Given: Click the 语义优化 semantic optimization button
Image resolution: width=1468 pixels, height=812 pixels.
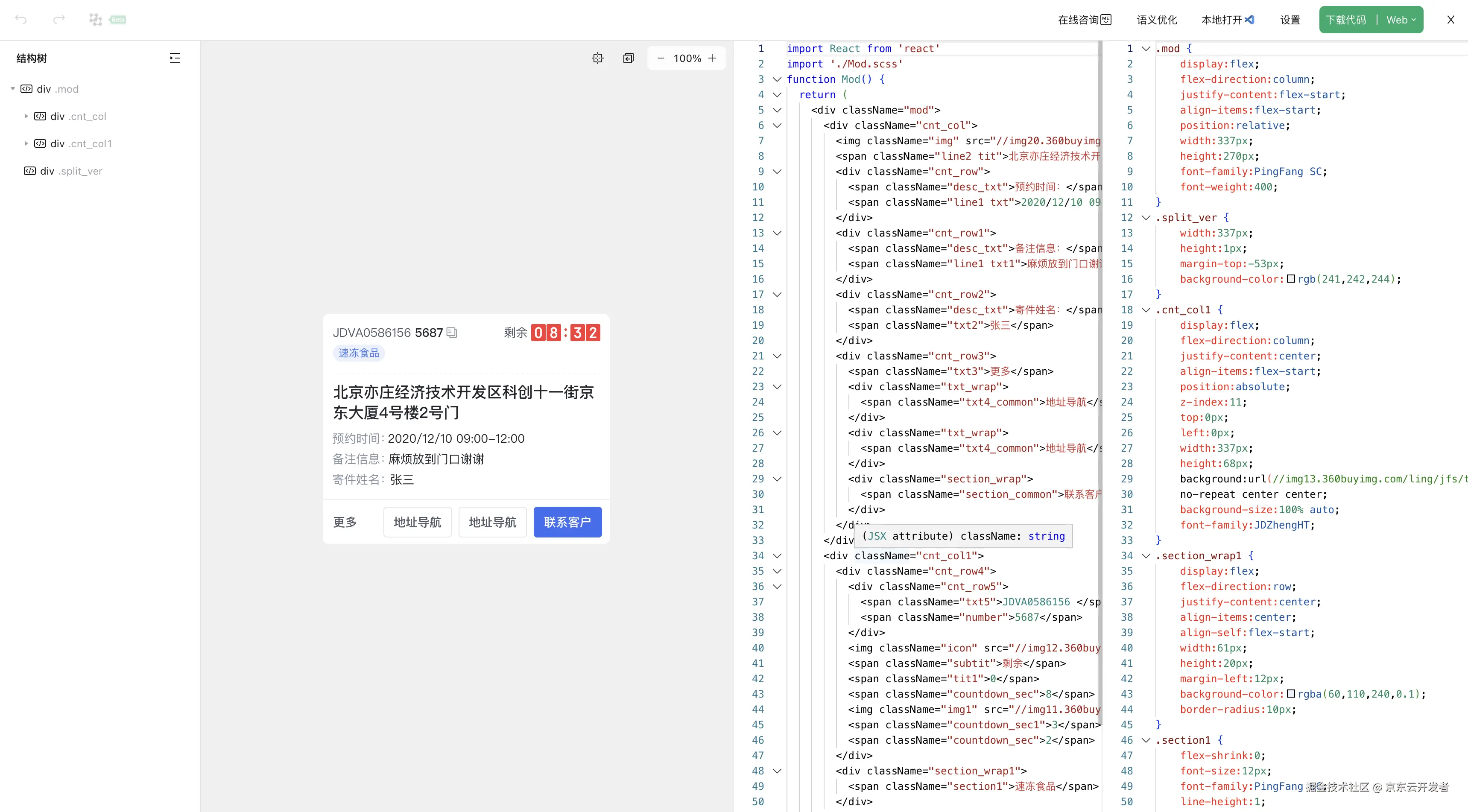Looking at the screenshot, I should pos(1156,20).
